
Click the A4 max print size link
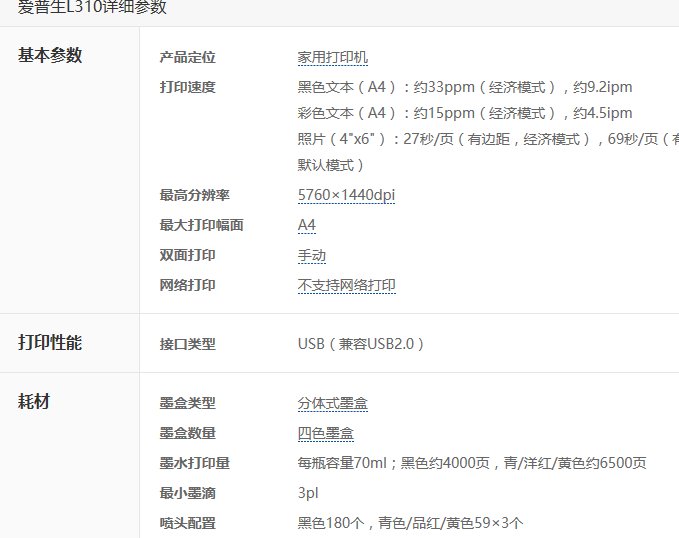click(307, 225)
